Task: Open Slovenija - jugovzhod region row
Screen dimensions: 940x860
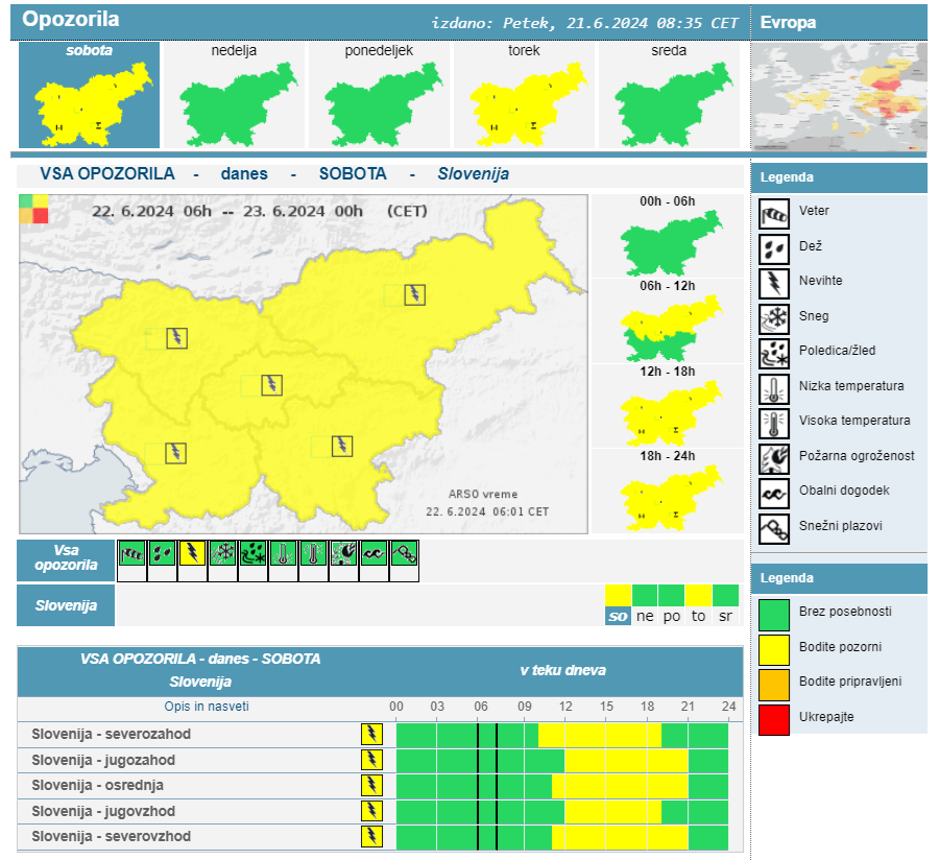Action: (104, 810)
